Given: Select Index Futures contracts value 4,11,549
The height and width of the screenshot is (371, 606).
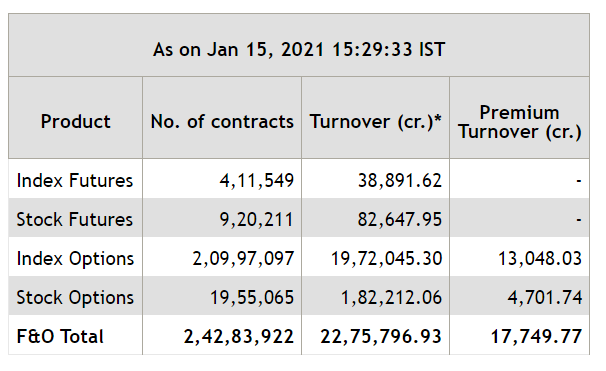Looking at the screenshot, I should coord(257,180).
